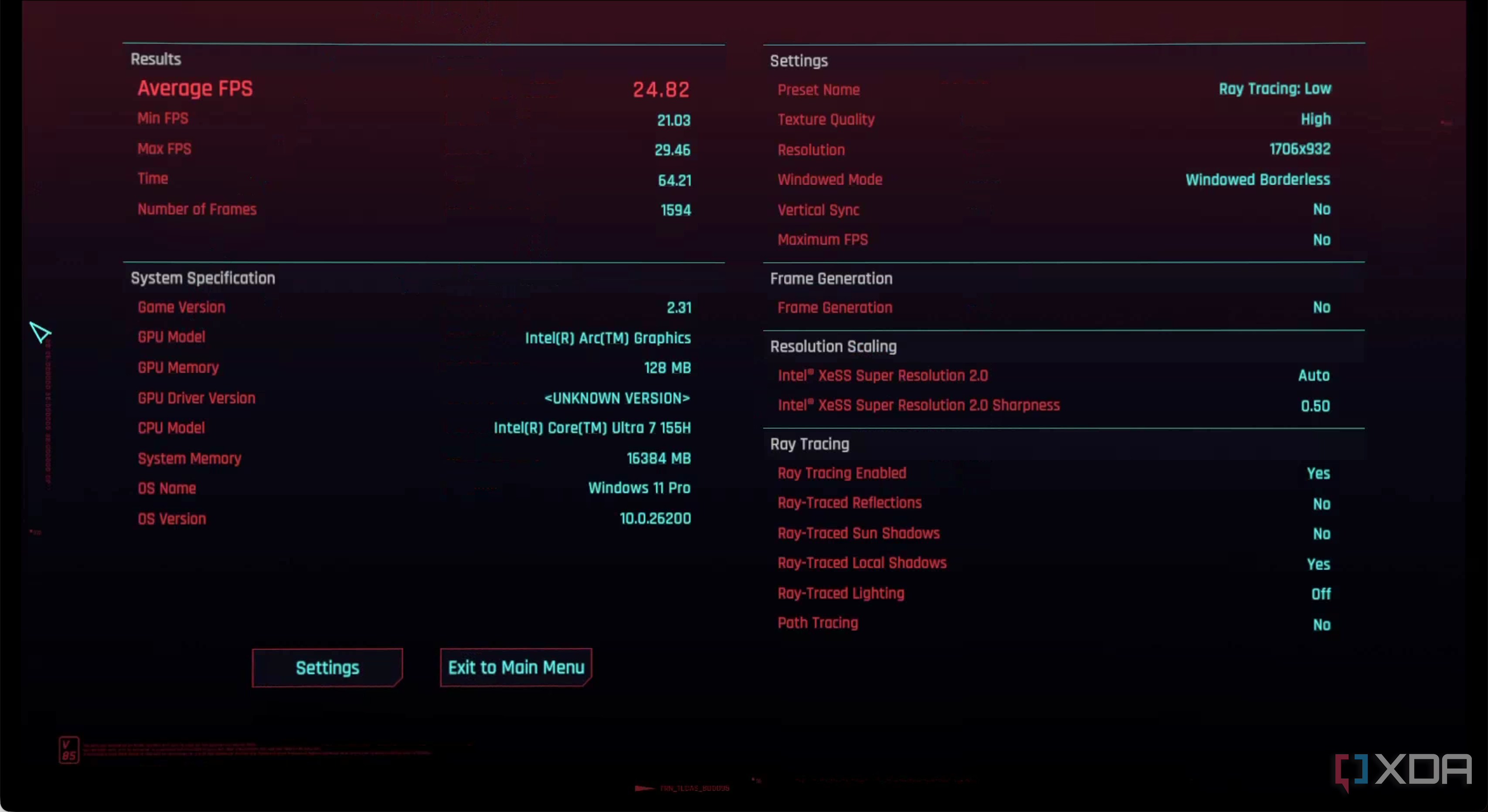The width and height of the screenshot is (1488, 812).
Task: Click Ray-Traced Reflections No value
Action: 1322,504
